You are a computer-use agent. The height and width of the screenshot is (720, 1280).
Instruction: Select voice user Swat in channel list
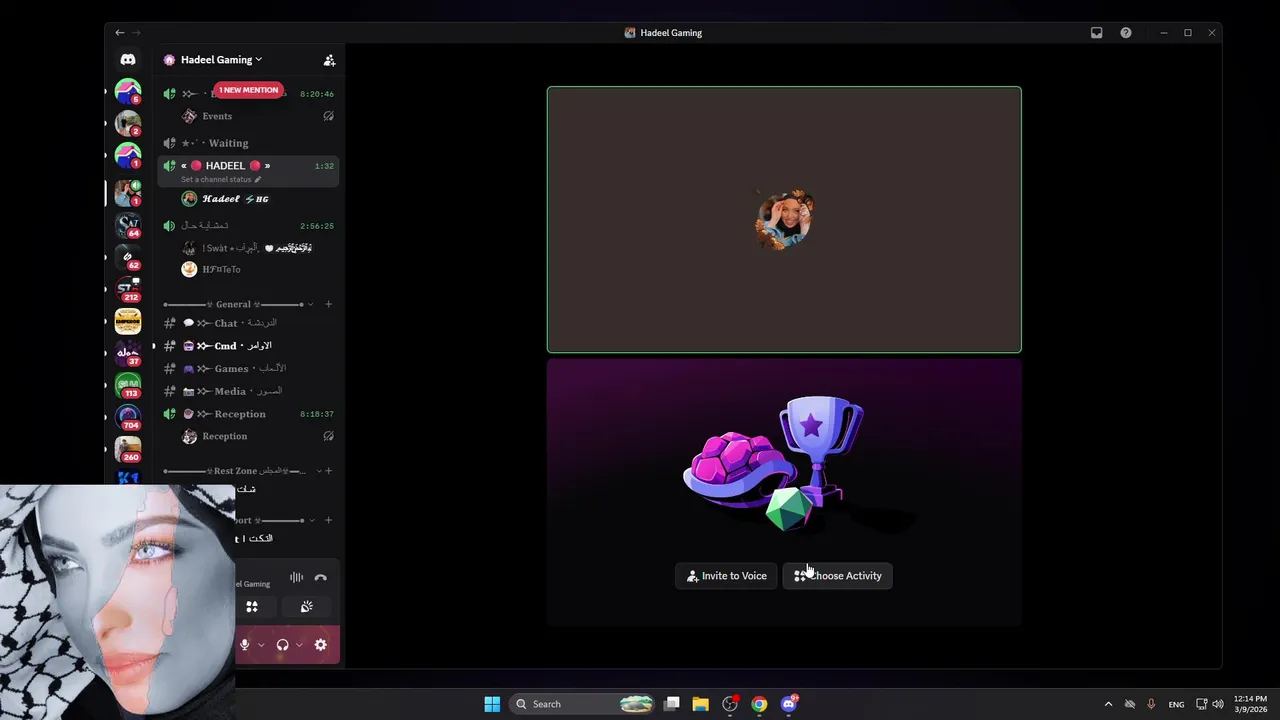coord(258,247)
